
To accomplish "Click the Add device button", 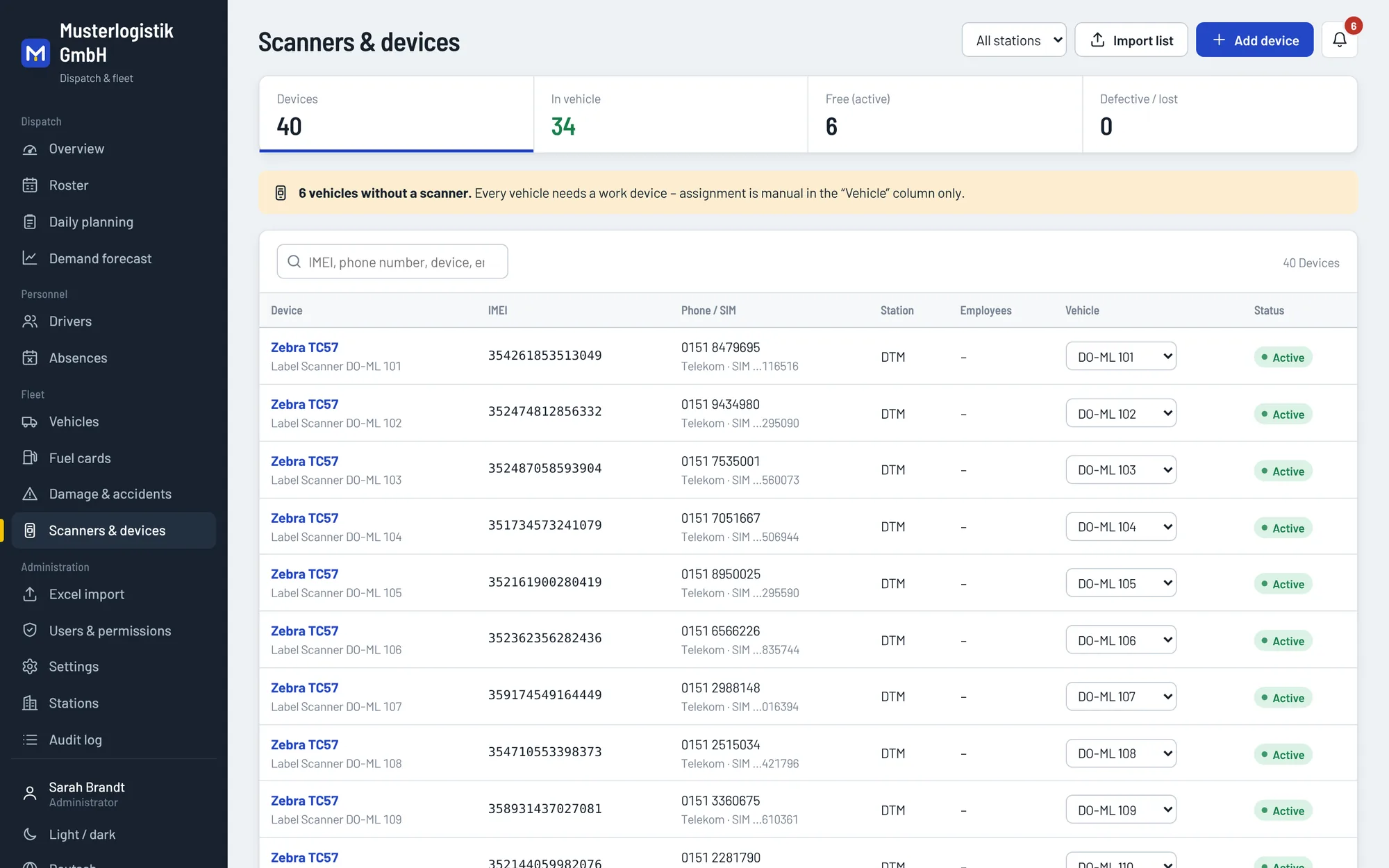I will [1254, 40].
